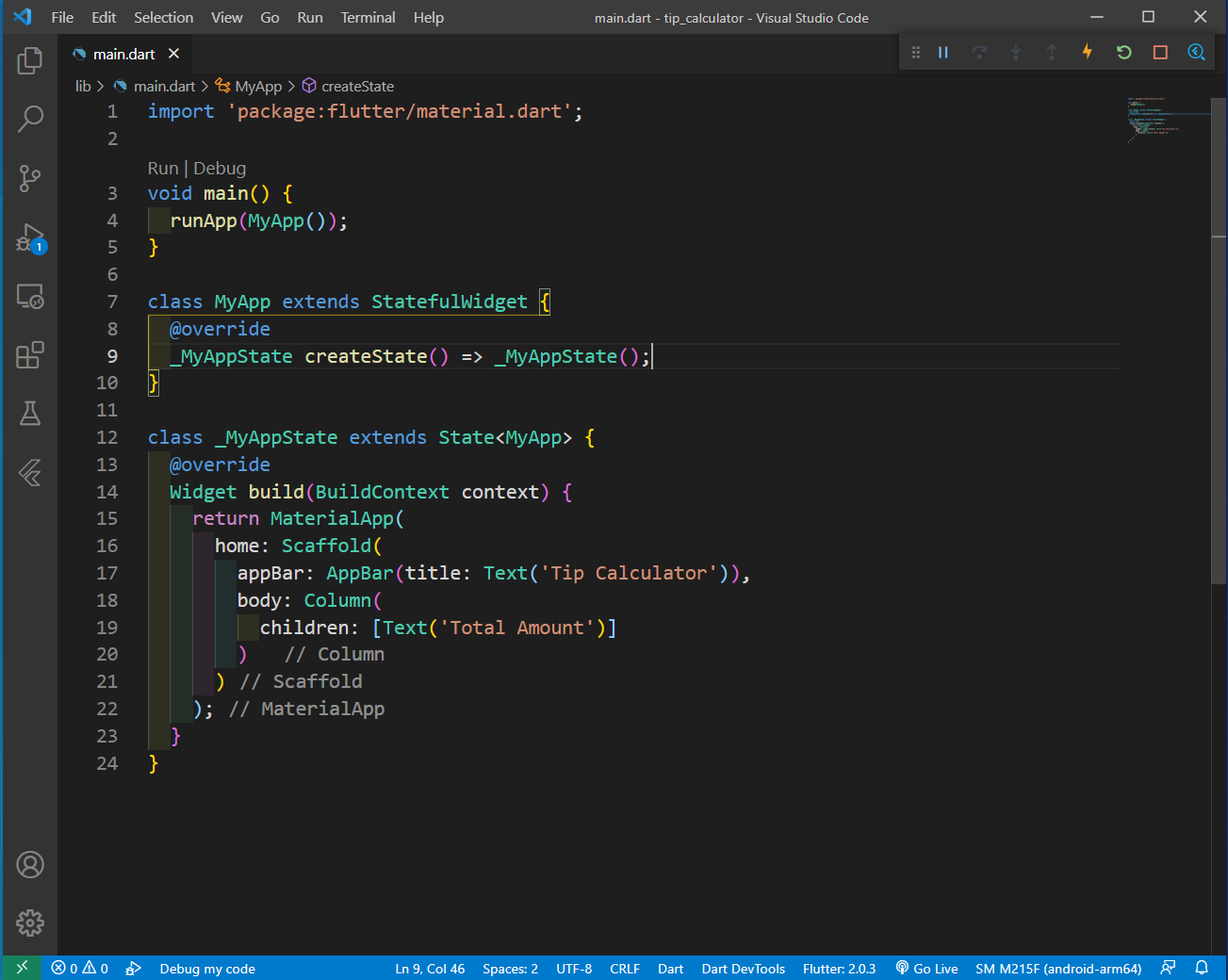
Task: Trigger Flutter Hot Reload lightning icon
Action: [x=1088, y=53]
